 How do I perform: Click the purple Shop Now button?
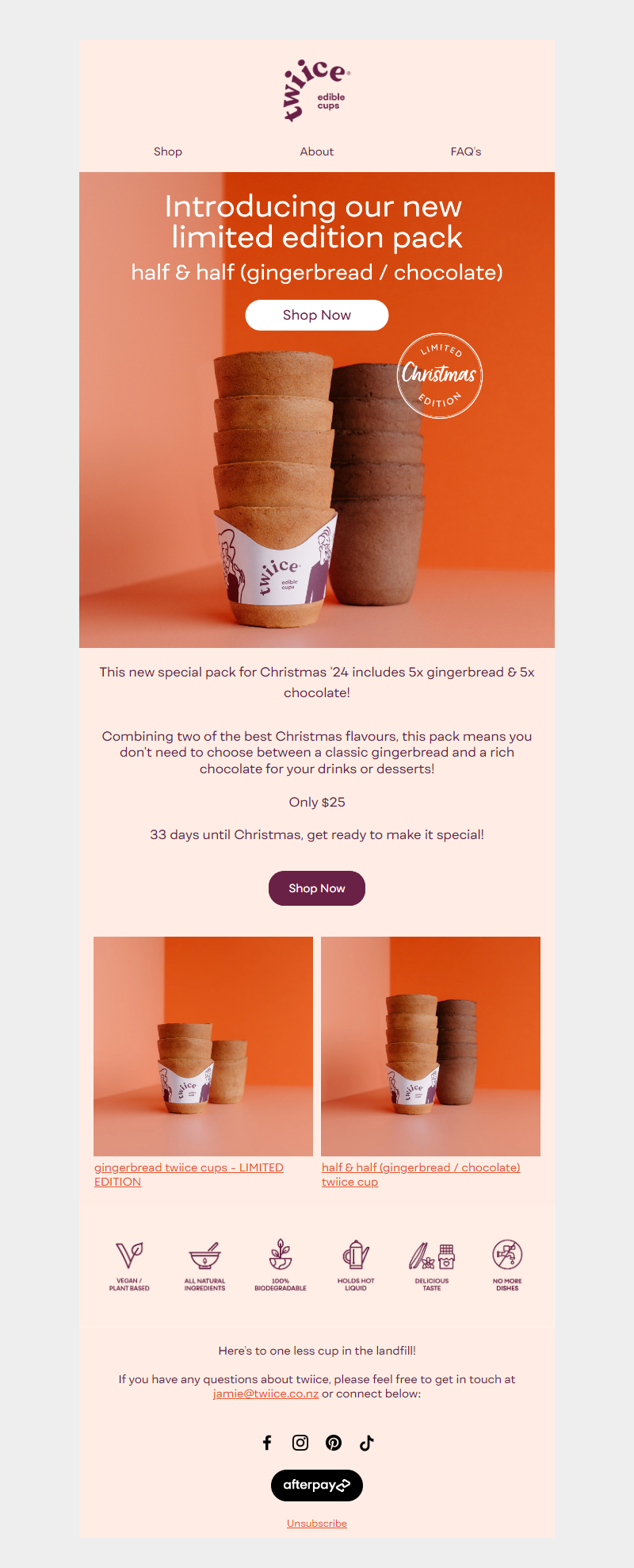point(317,888)
